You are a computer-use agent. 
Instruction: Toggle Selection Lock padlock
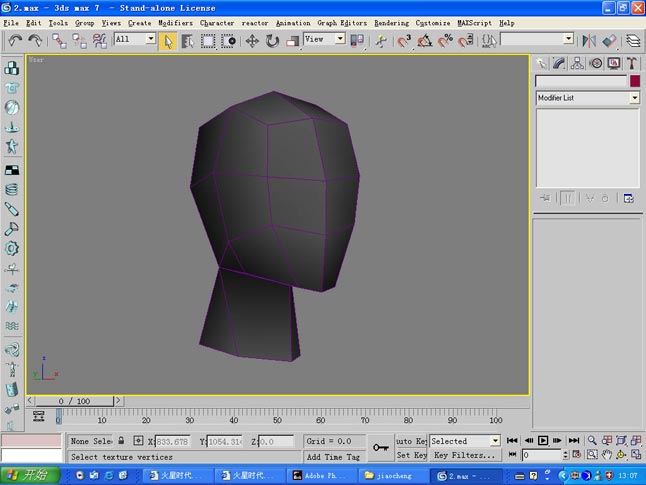click(121, 440)
